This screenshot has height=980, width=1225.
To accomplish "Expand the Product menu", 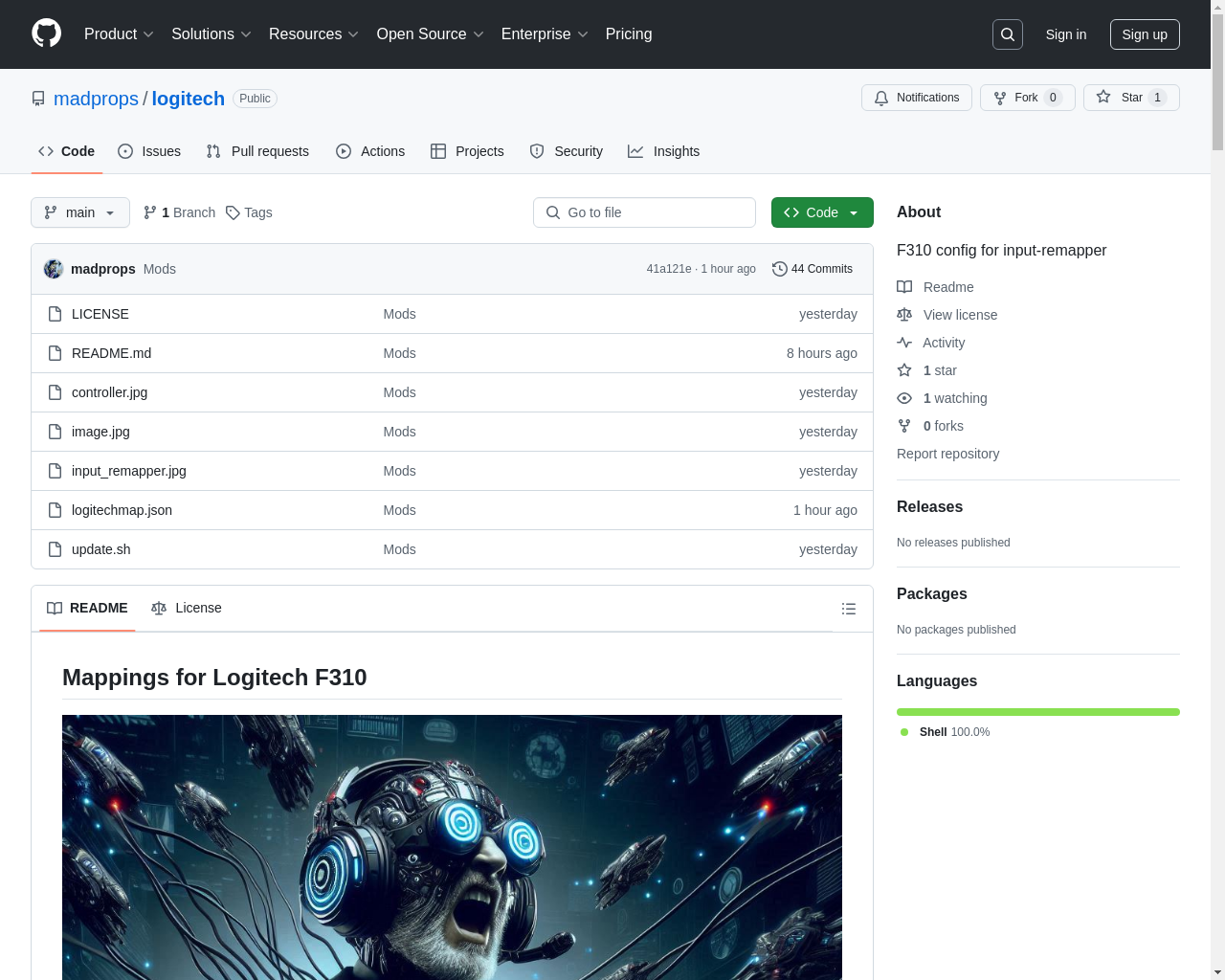I will tap(119, 34).
